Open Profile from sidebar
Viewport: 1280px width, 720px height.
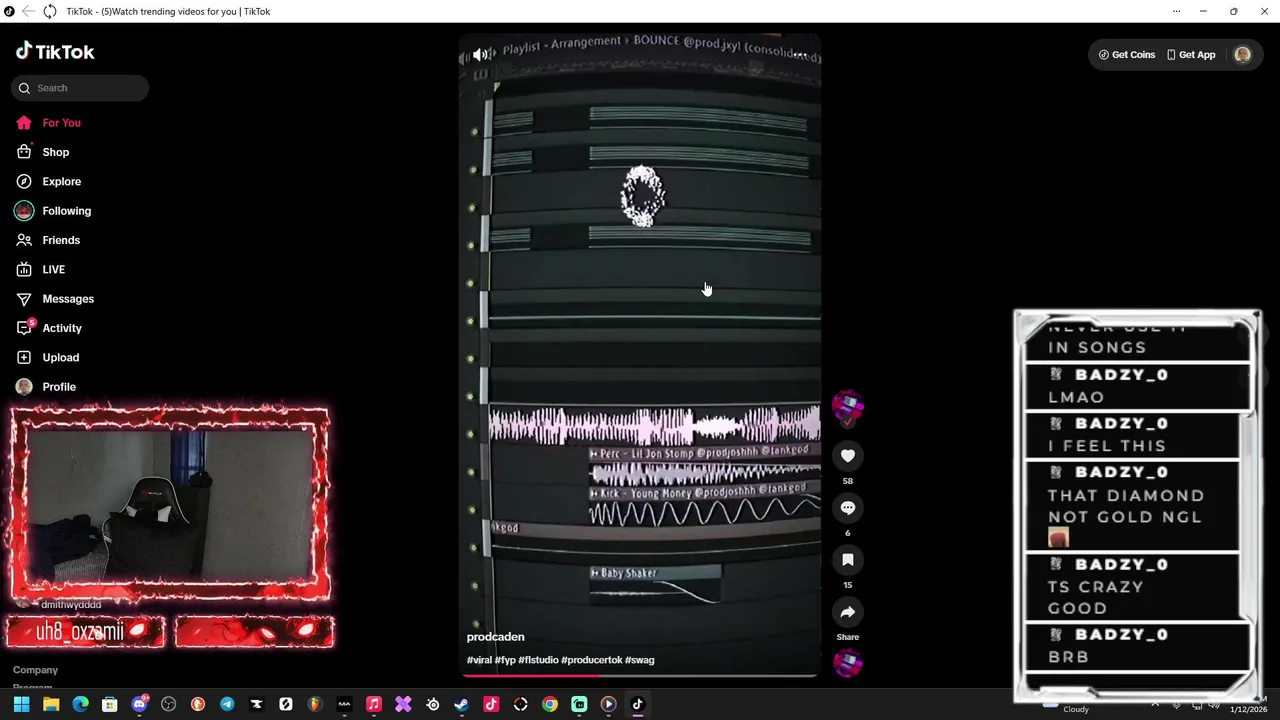coord(59,387)
